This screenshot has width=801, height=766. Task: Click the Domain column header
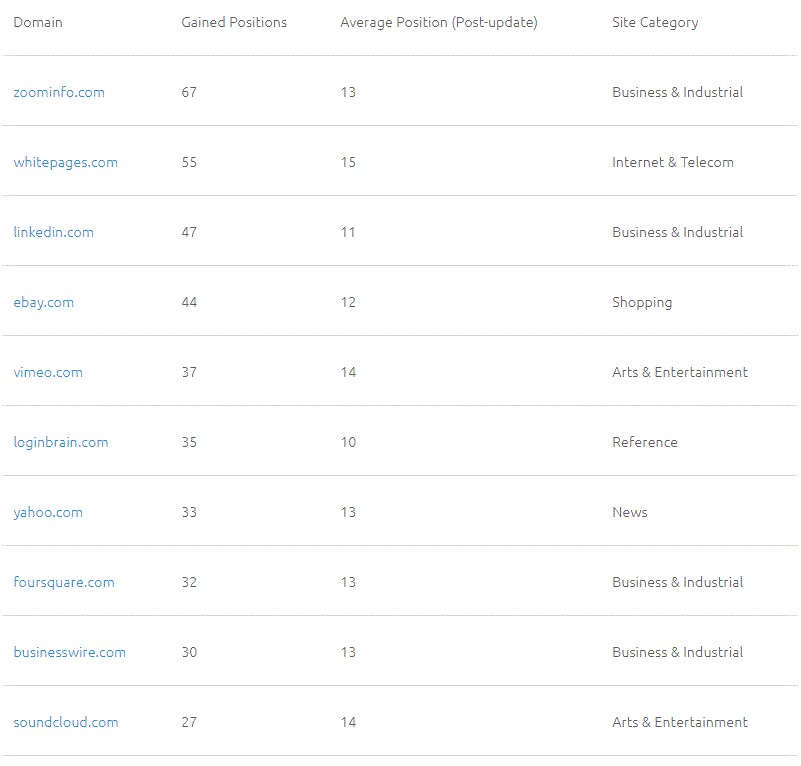pos(38,22)
